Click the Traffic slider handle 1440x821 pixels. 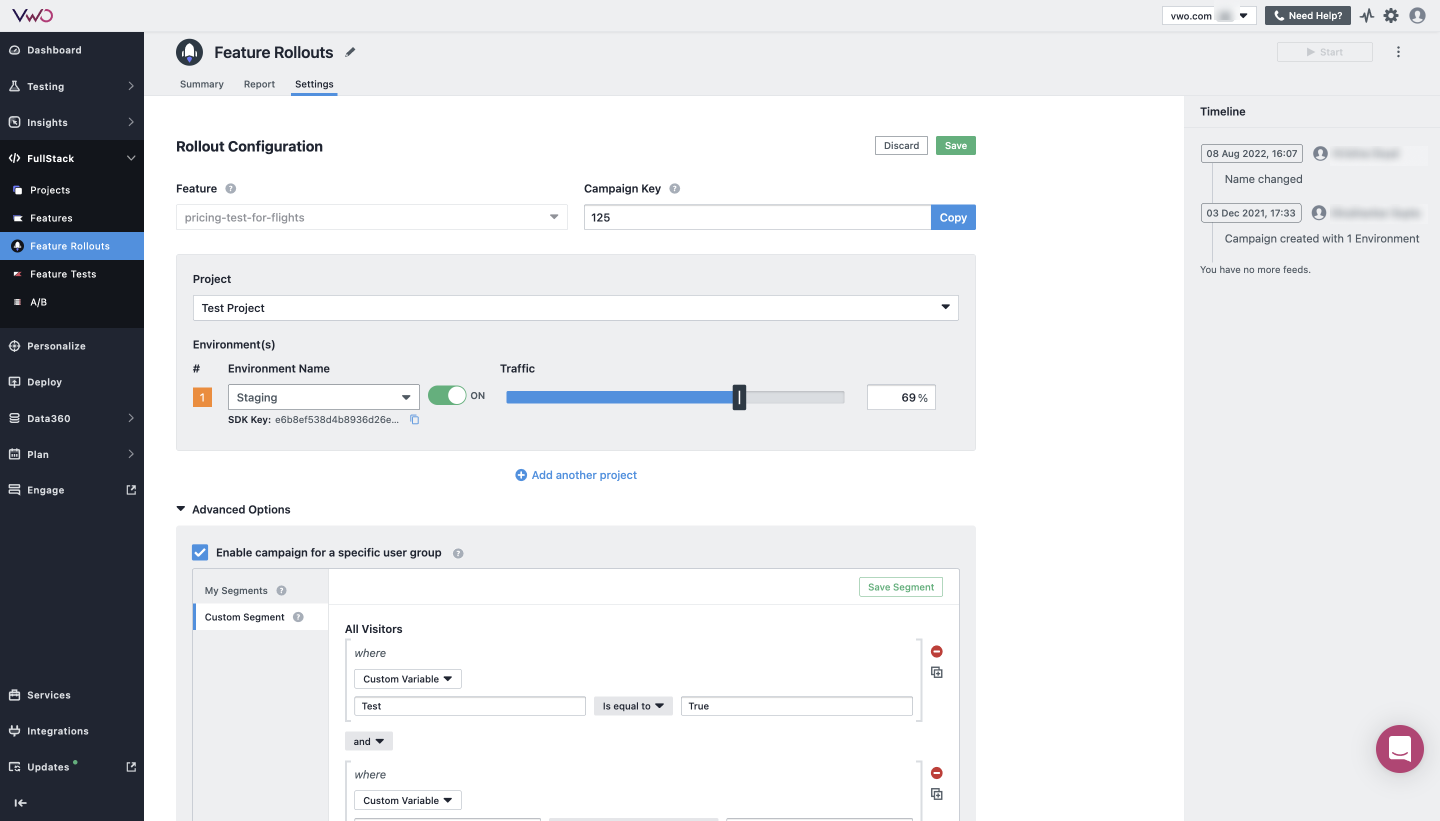[739, 396]
